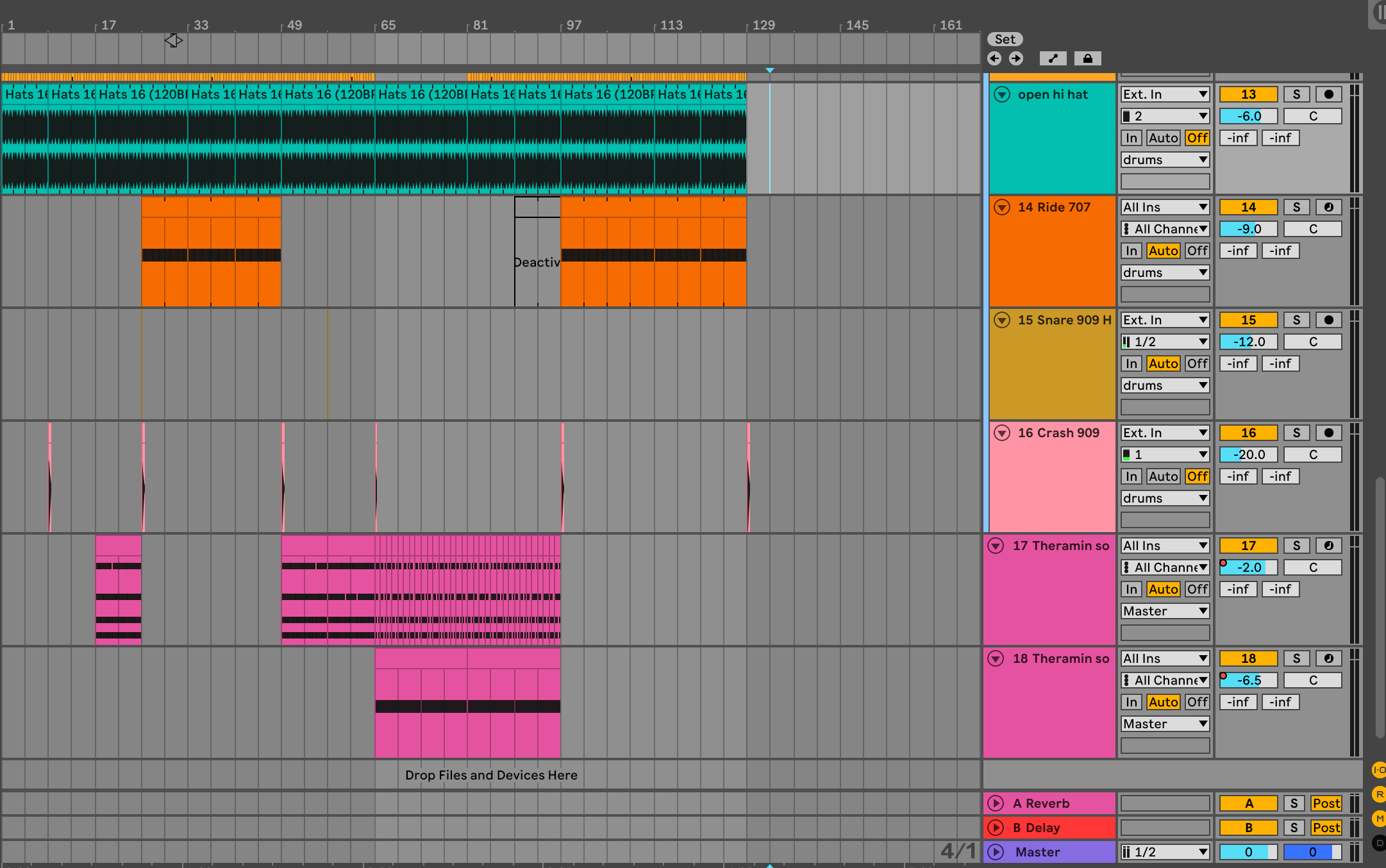Select first Hats 16 audio clip
Screen dimensions: 1386x868
[x=25, y=138]
